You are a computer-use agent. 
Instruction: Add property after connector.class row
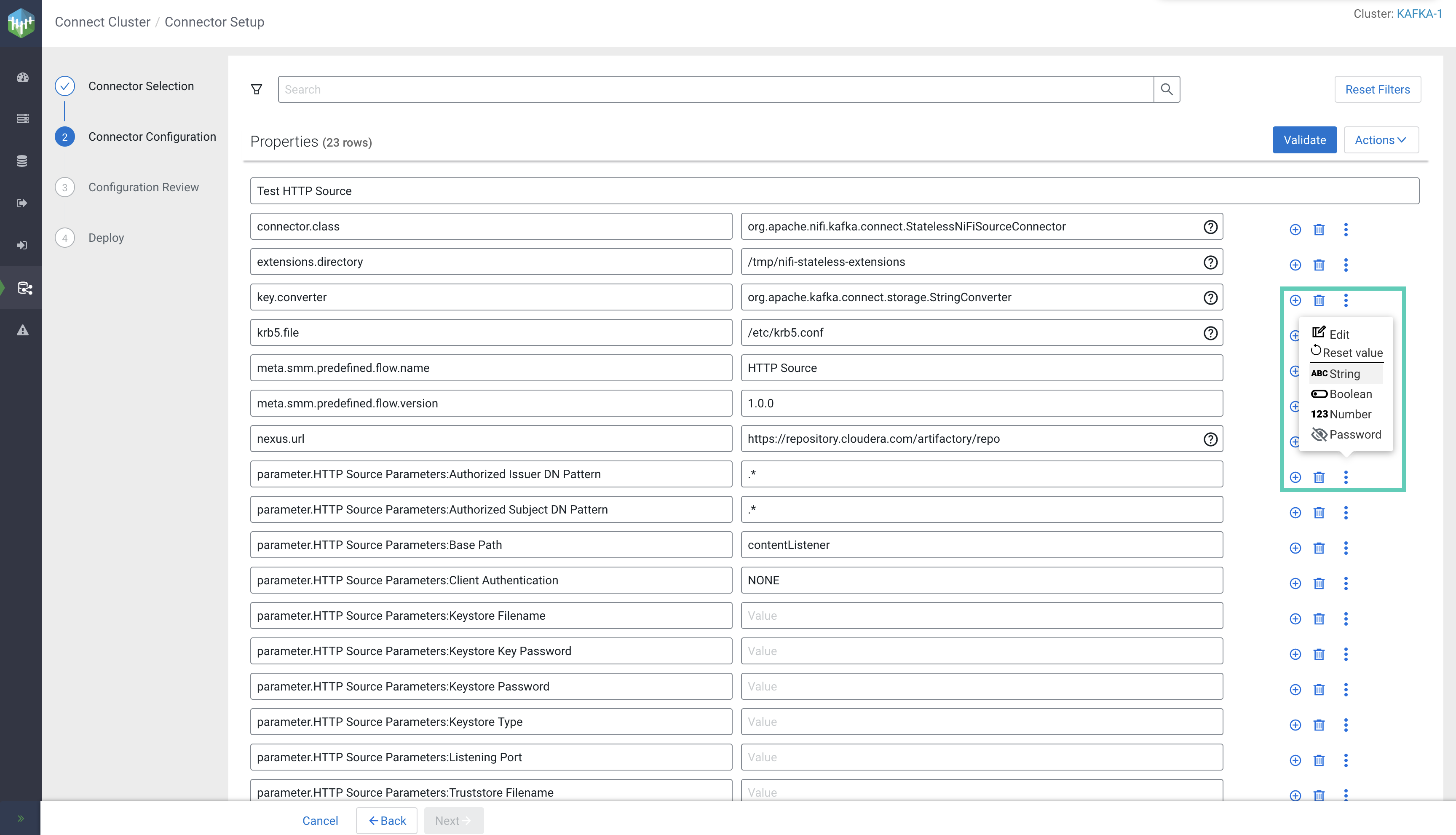click(1295, 230)
